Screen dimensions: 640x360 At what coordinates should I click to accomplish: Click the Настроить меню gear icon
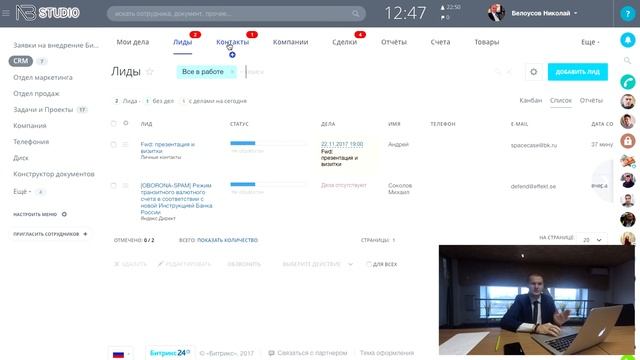tap(64, 214)
